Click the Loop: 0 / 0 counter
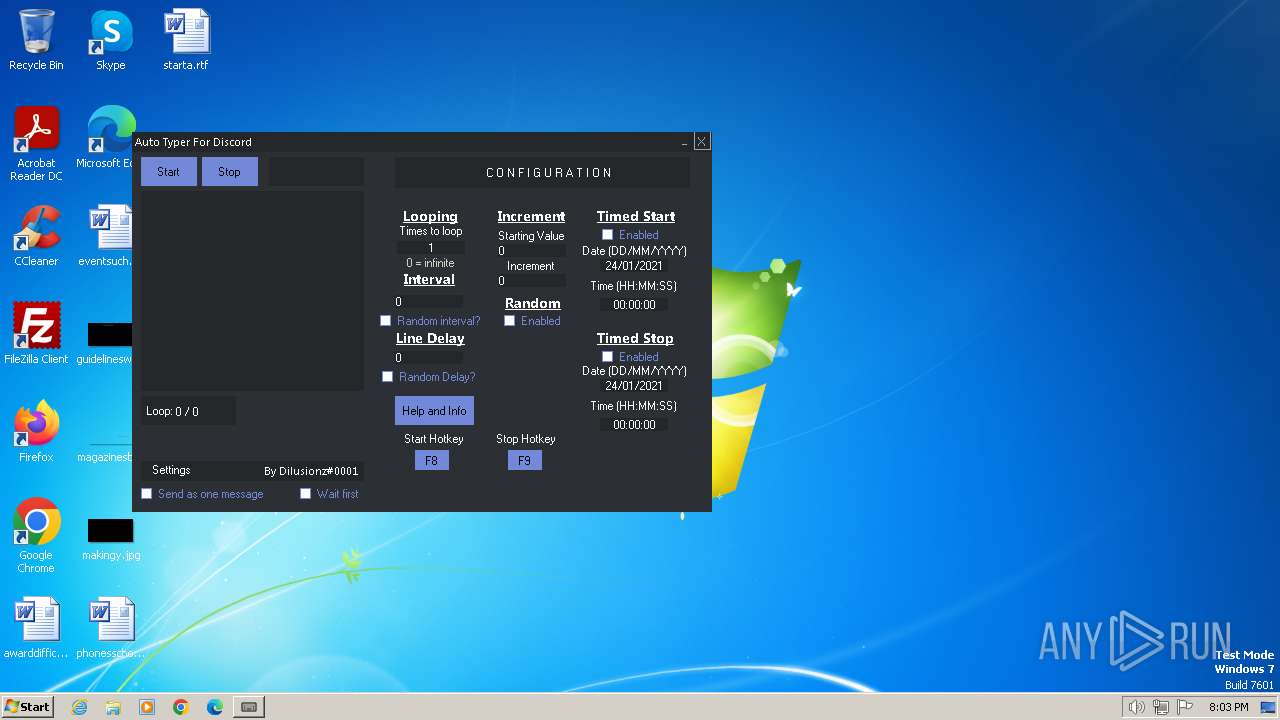Viewport: 1280px width, 720px height. click(x=188, y=411)
